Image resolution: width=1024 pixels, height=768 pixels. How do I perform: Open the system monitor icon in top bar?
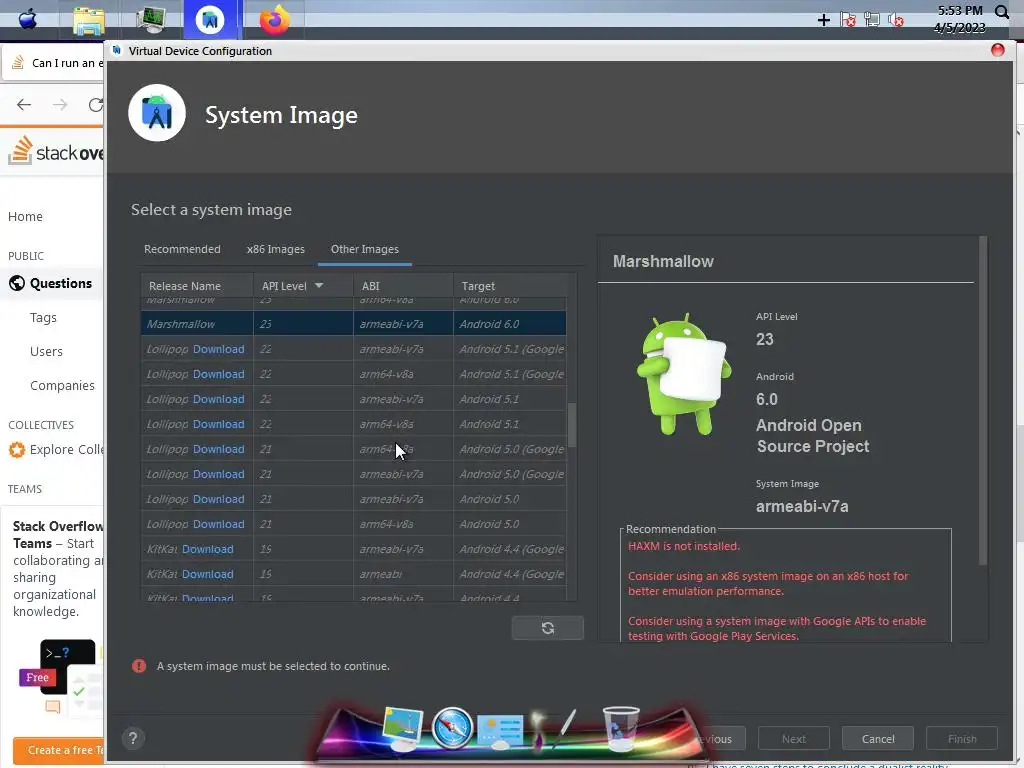[x=151, y=20]
